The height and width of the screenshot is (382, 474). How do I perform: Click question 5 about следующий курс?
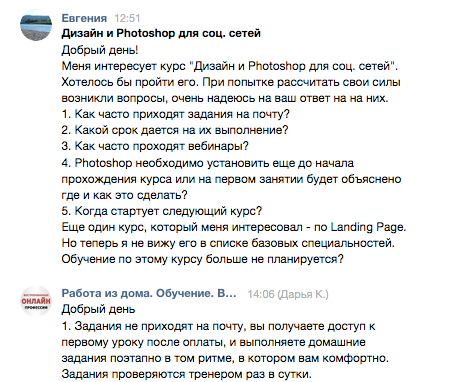tap(162, 211)
